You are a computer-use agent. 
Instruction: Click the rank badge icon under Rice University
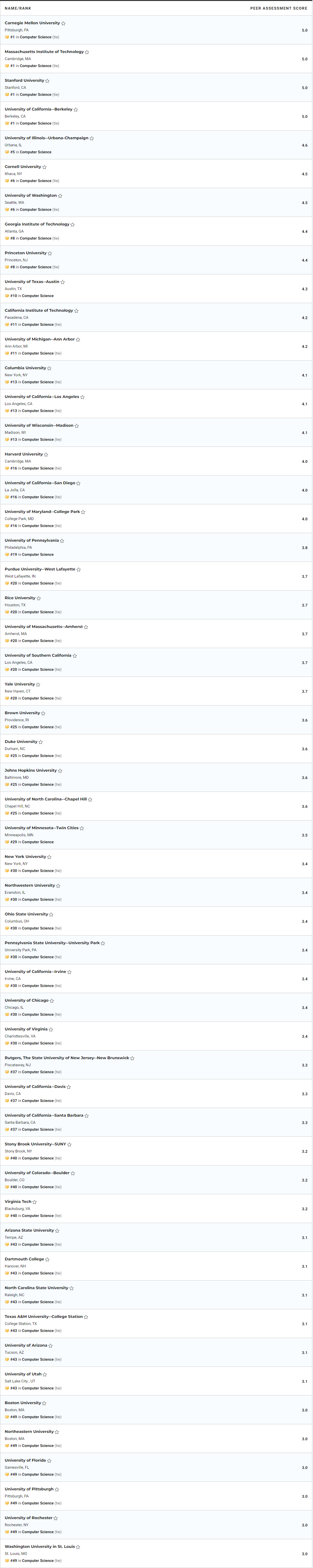pos(7,612)
